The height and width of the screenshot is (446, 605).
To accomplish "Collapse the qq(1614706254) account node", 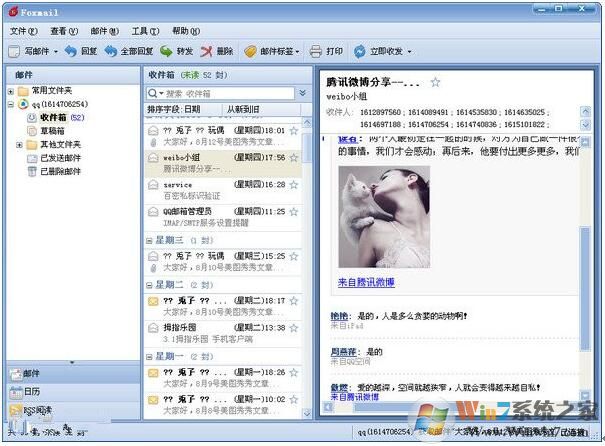I will (x=11, y=104).
